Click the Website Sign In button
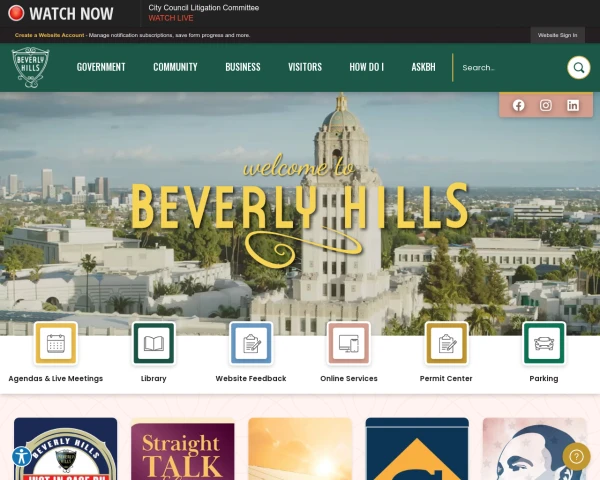This screenshot has height=480, width=600. pyautogui.click(x=557, y=35)
